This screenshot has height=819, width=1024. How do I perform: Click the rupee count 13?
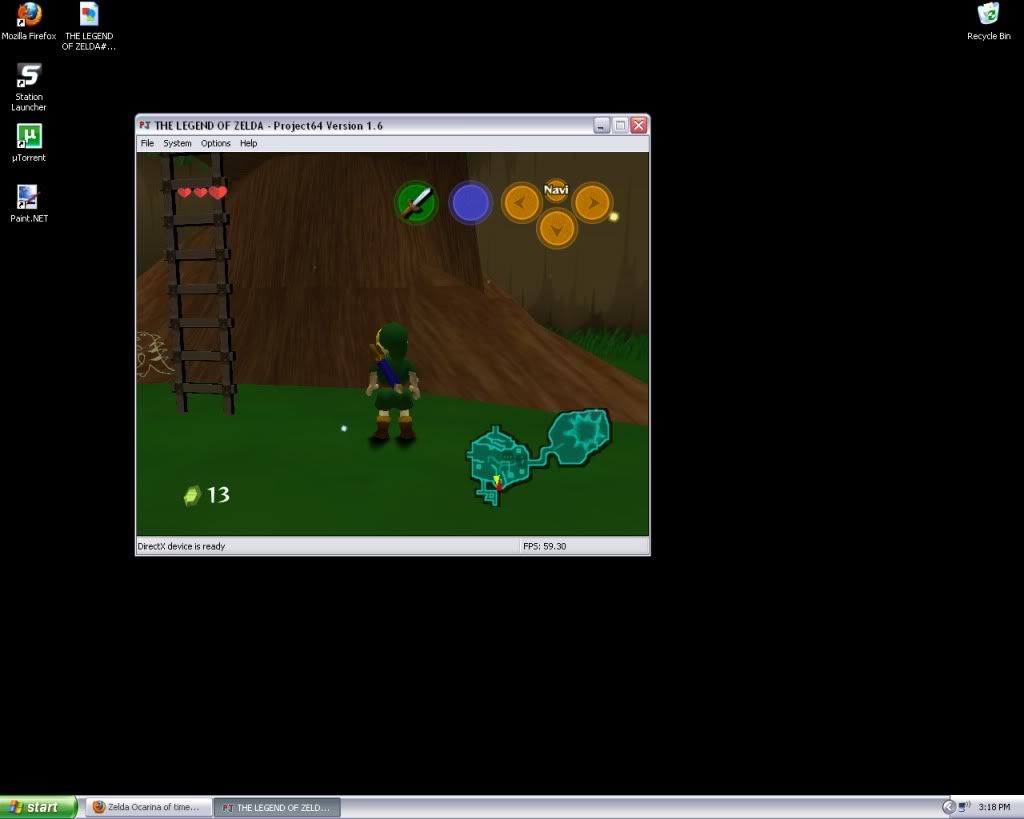[218, 495]
